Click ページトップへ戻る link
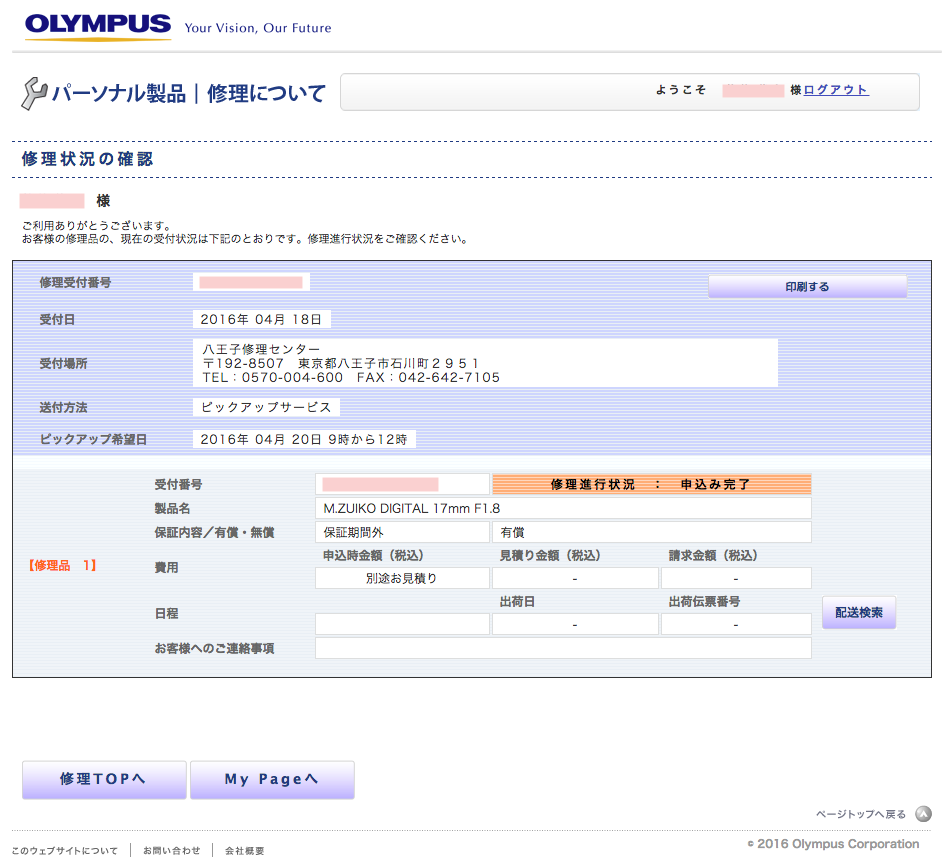Image resolution: width=944 pixels, height=867 pixels. 860,814
